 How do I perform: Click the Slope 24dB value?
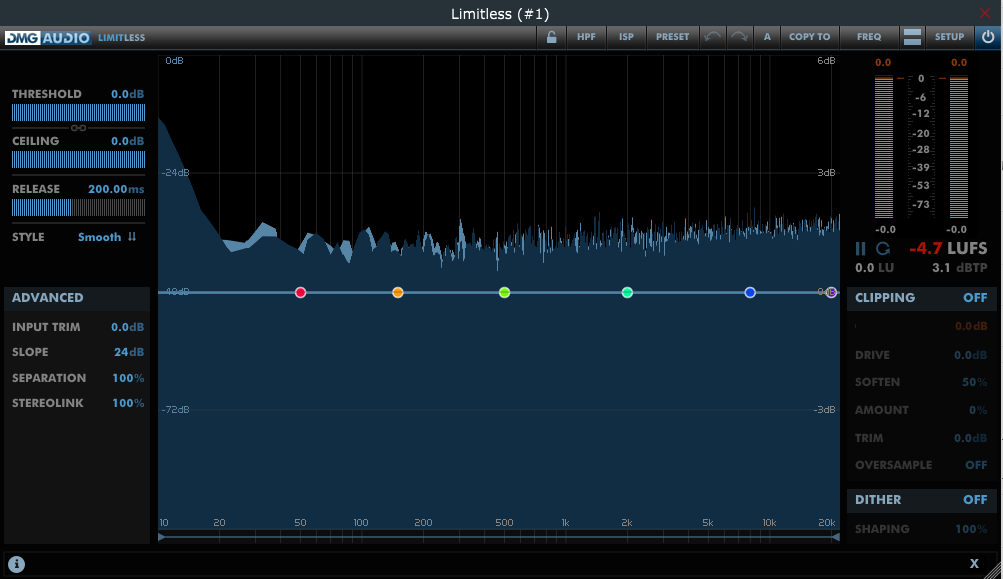point(129,352)
